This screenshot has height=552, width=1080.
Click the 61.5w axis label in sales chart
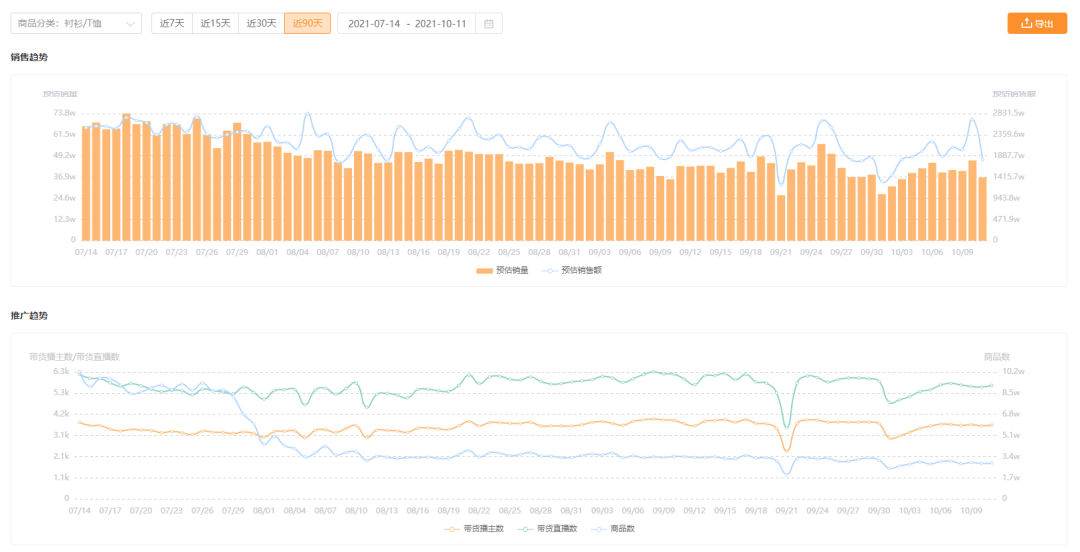click(64, 134)
